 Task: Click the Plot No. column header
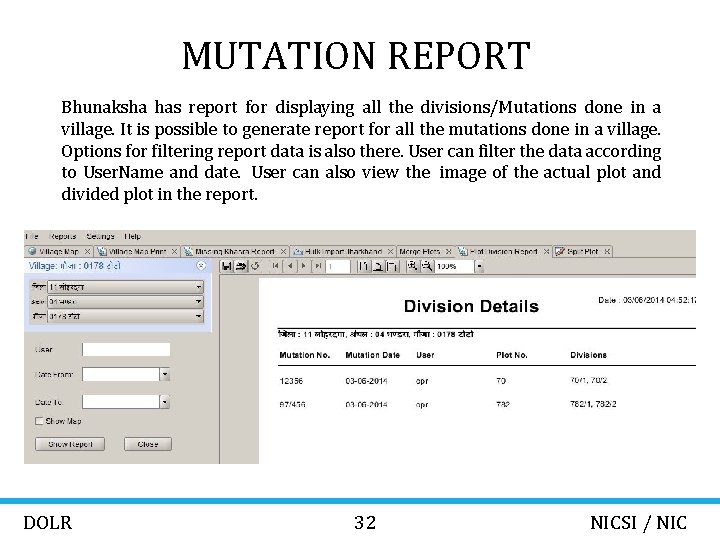click(512, 355)
